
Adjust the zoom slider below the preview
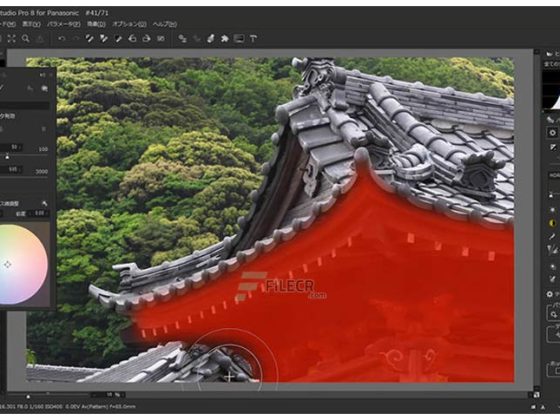pyautogui.click(x=28, y=396)
